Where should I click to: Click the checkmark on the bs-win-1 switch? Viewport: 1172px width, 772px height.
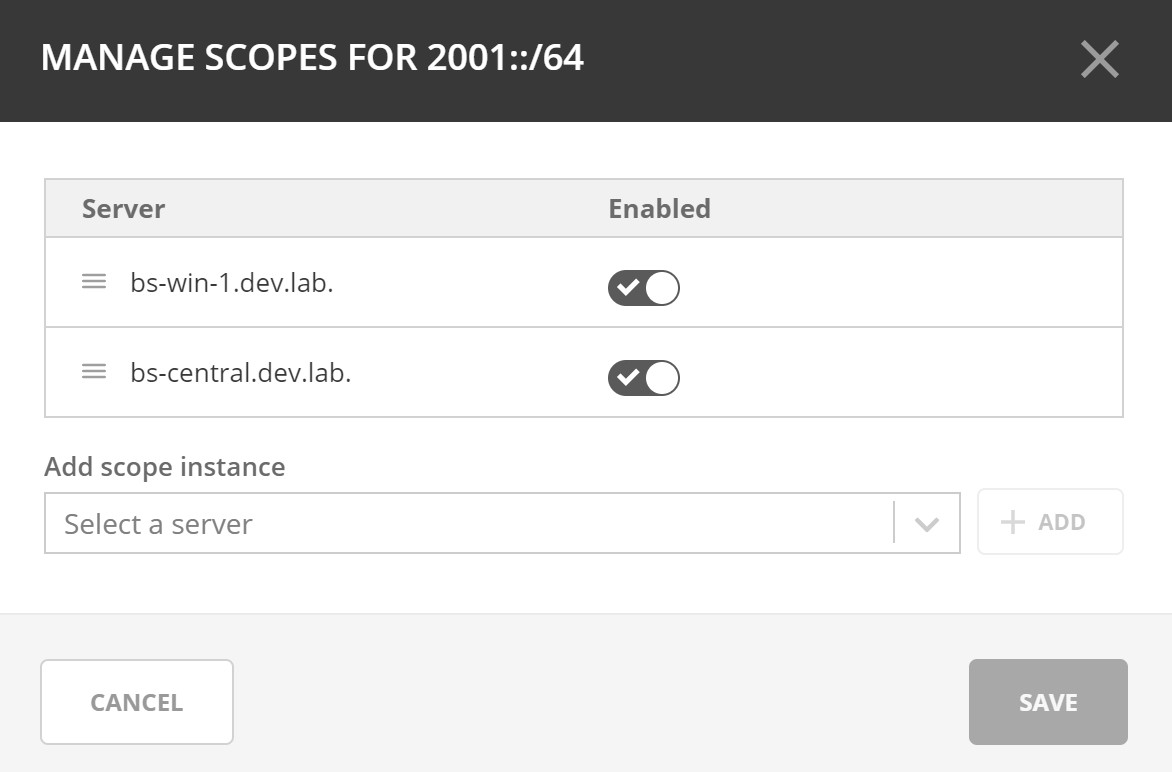pos(628,288)
